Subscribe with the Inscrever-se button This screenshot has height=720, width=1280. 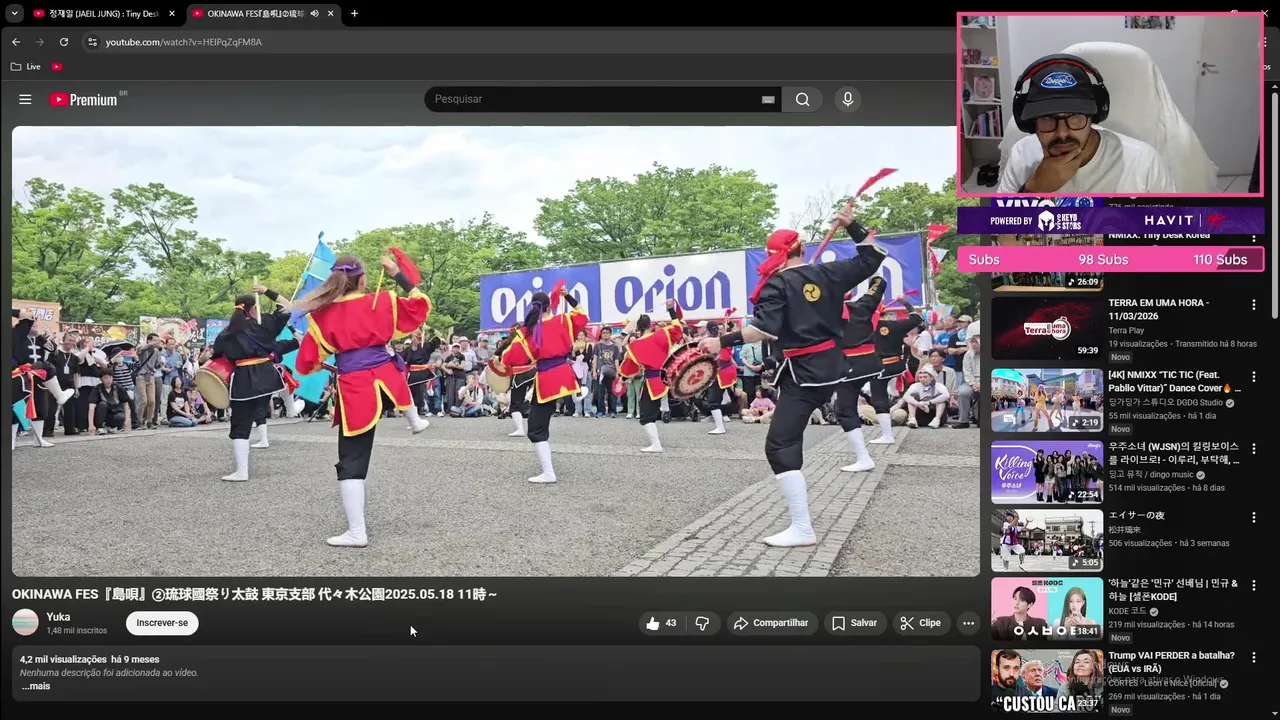pos(162,623)
